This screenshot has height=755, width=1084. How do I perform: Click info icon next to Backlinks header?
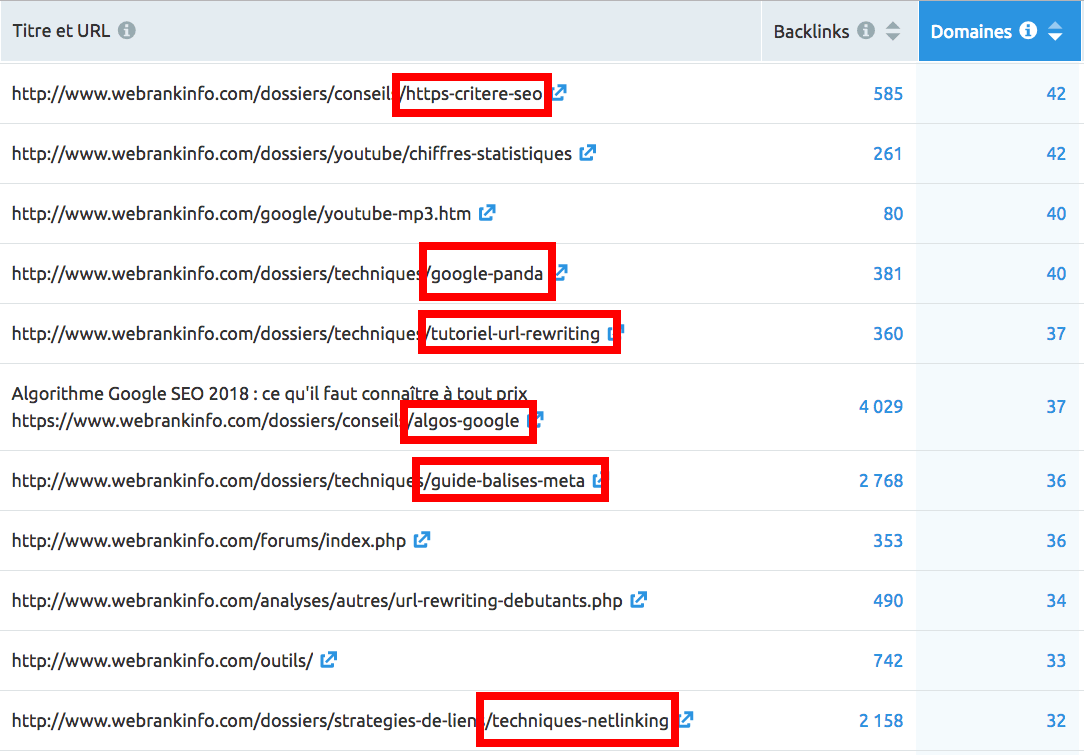pyautogui.click(x=866, y=30)
